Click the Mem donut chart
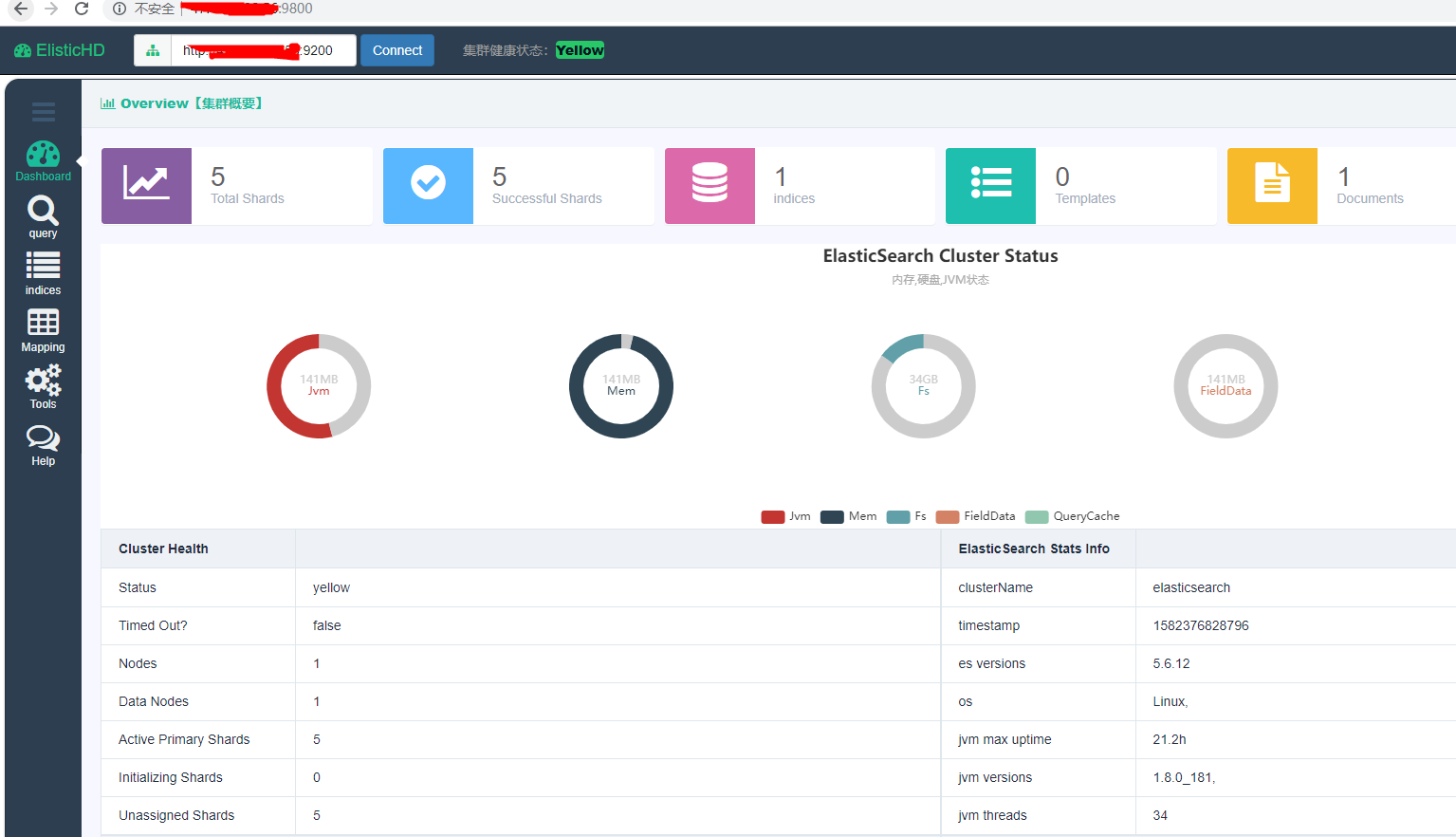1456x837 pixels. [x=621, y=386]
